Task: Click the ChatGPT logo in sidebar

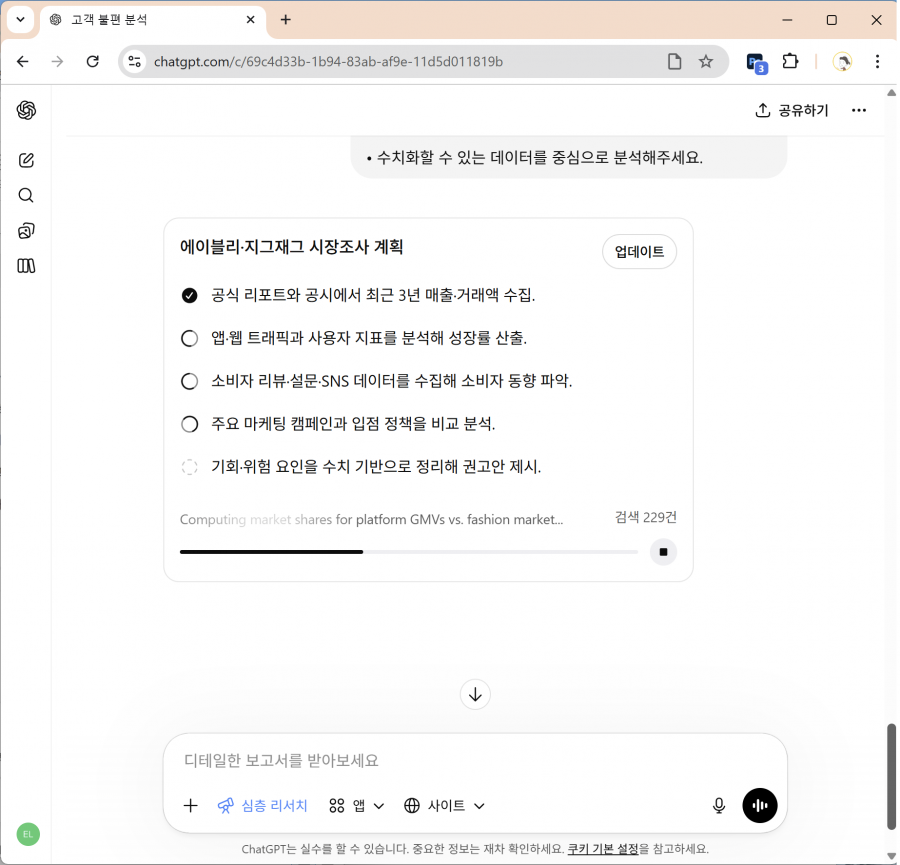Action: pos(27,111)
